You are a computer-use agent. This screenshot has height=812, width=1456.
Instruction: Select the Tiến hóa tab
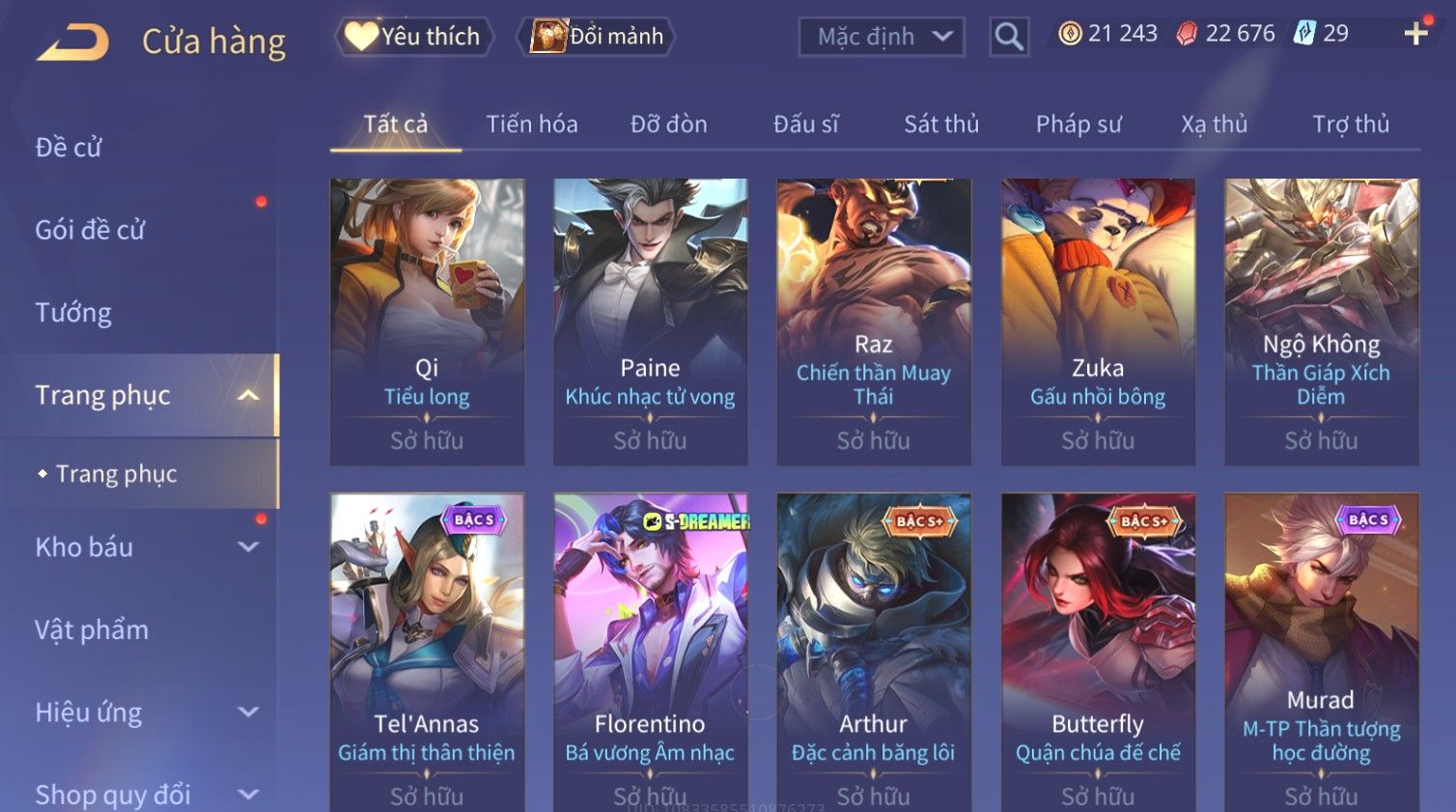532,124
